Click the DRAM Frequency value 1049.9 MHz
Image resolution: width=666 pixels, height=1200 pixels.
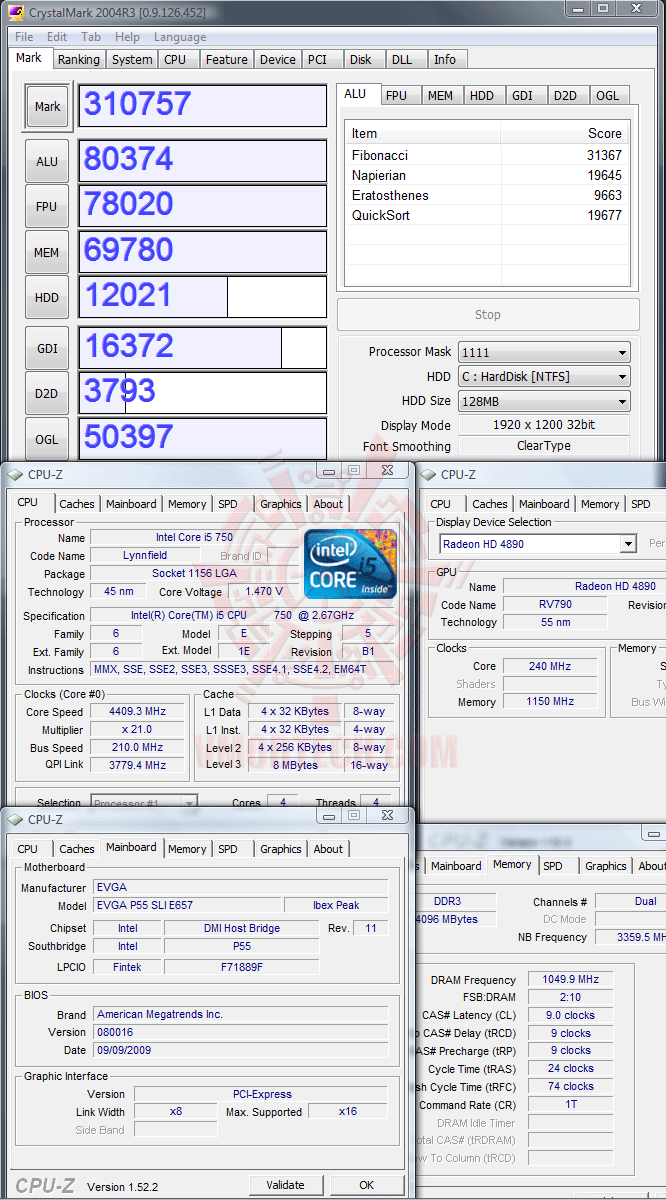[573, 980]
